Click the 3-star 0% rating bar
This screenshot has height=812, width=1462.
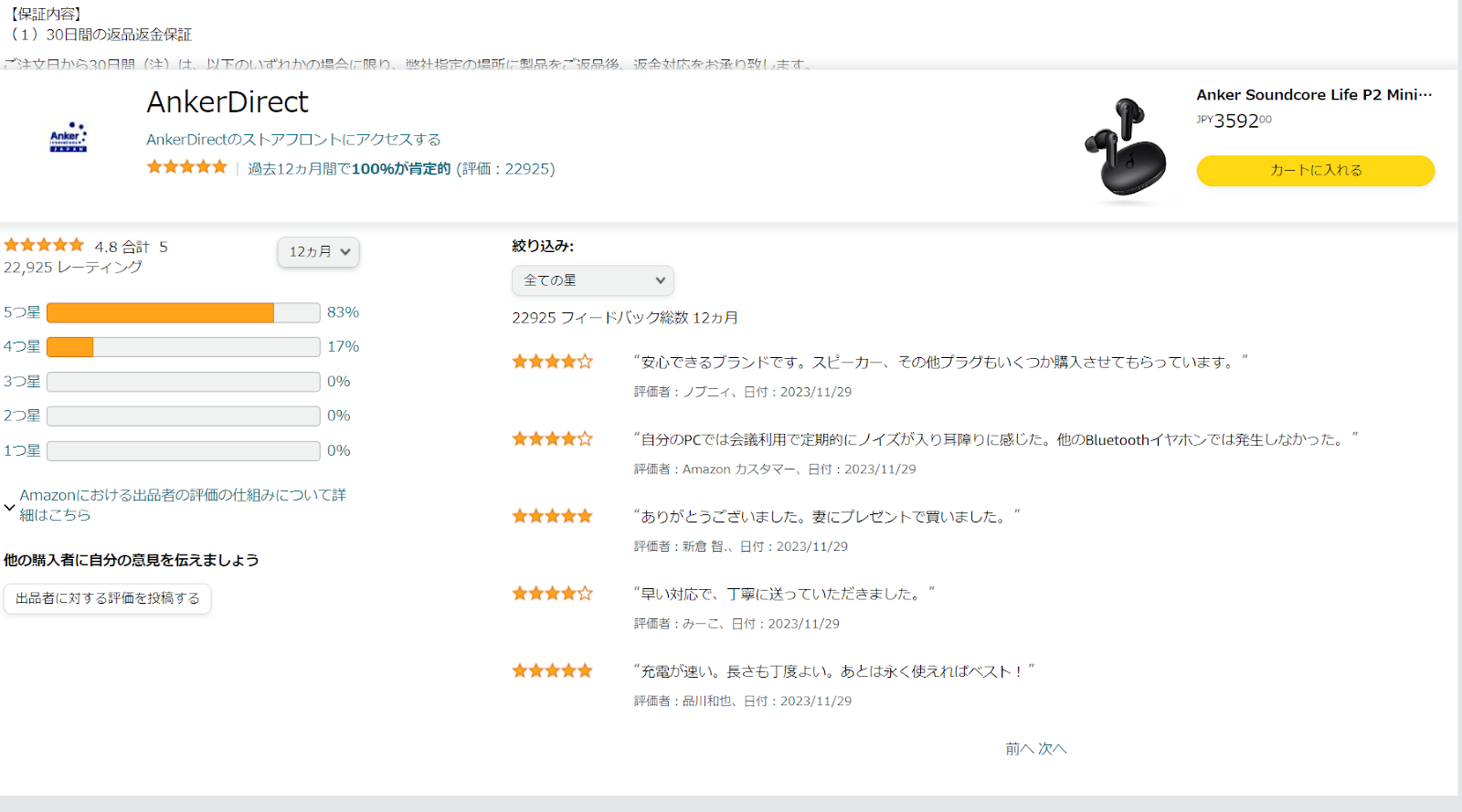click(183, 382)
